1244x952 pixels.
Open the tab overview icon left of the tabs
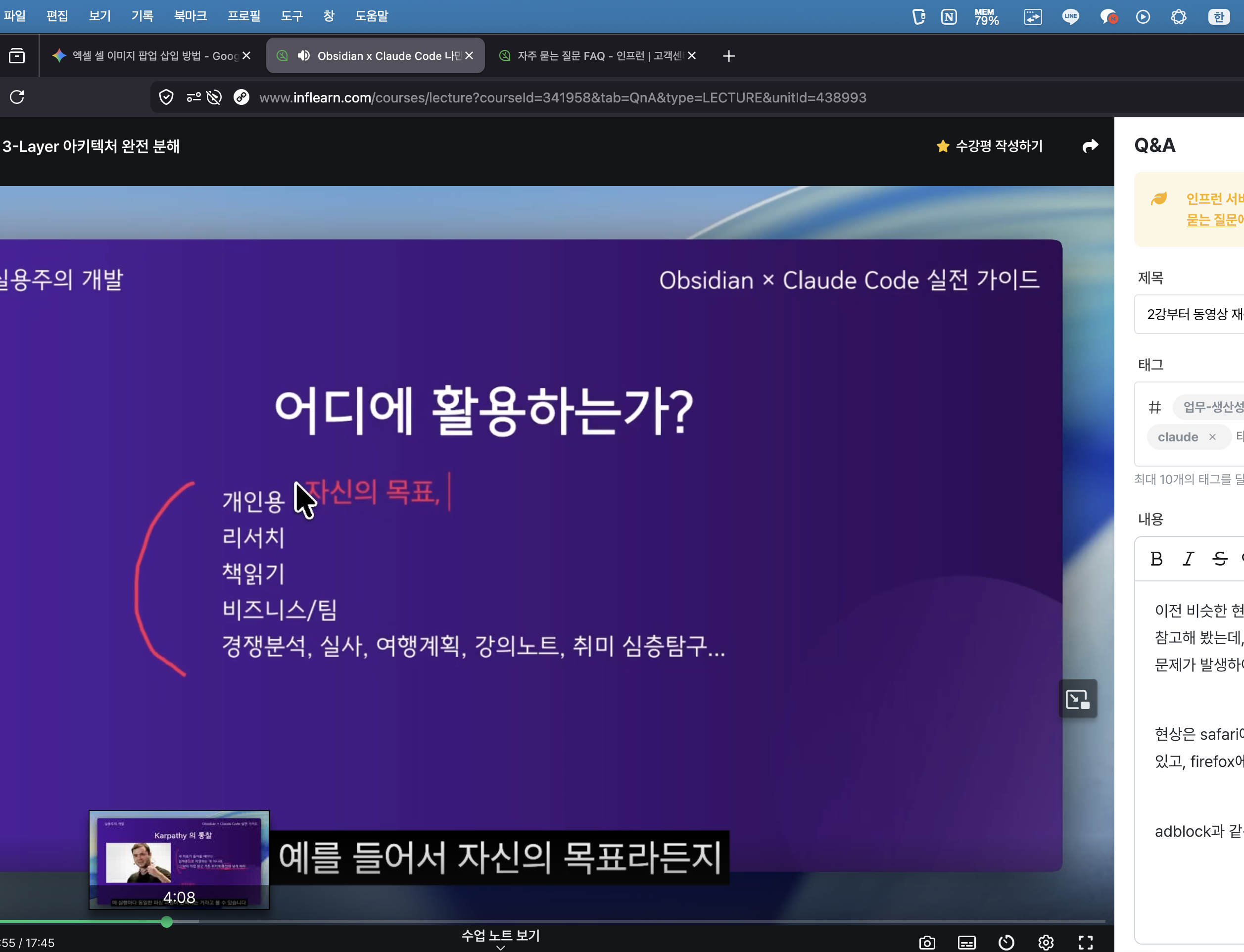17,55
